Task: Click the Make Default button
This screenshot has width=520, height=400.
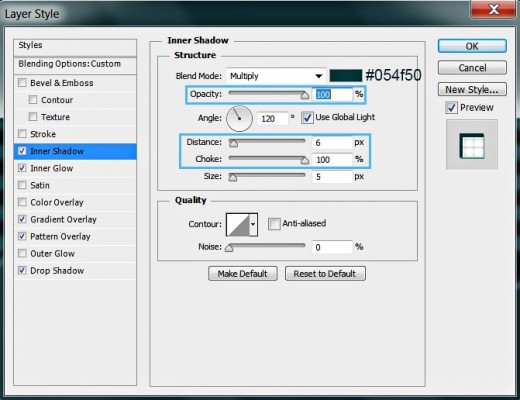Action: [243, 274]
